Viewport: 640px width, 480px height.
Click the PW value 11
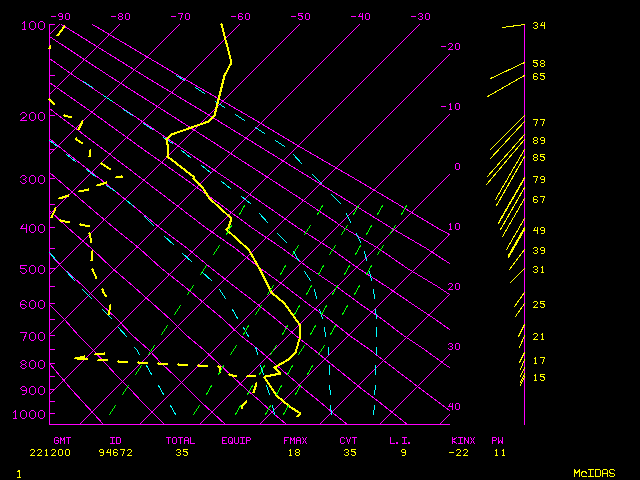(x=498, y=452)
